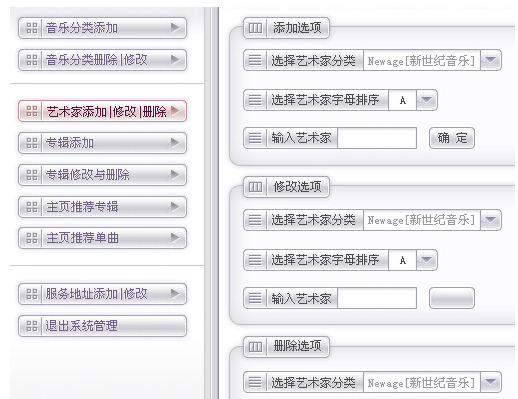Expand artist category dropdown in 删除选项
The image size is (518, 399).
click(x=491, y=382)
